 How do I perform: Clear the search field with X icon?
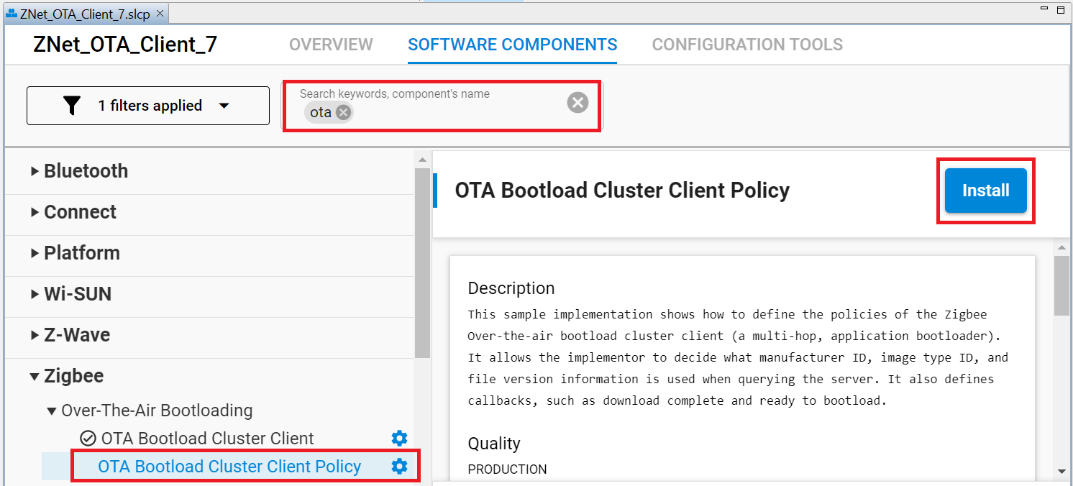[x=577, y=102]
